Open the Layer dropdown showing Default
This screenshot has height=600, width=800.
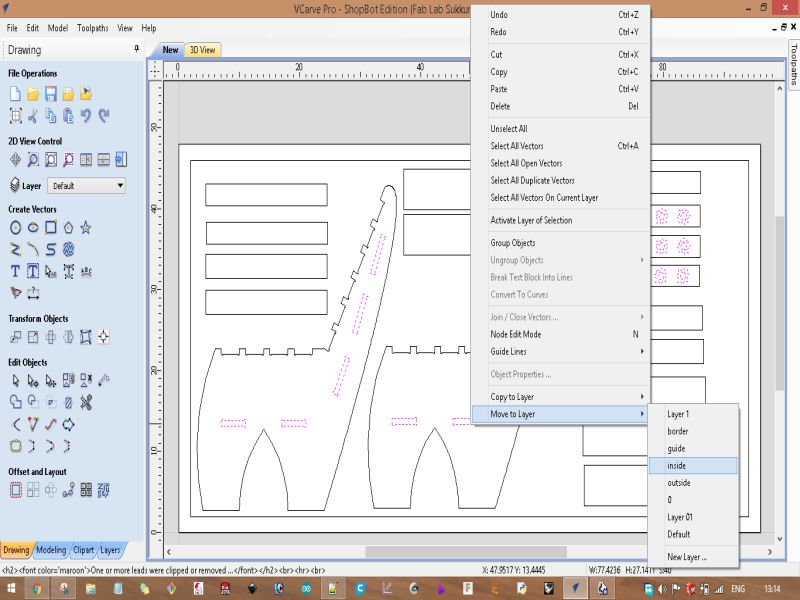[x=87, y=186]
